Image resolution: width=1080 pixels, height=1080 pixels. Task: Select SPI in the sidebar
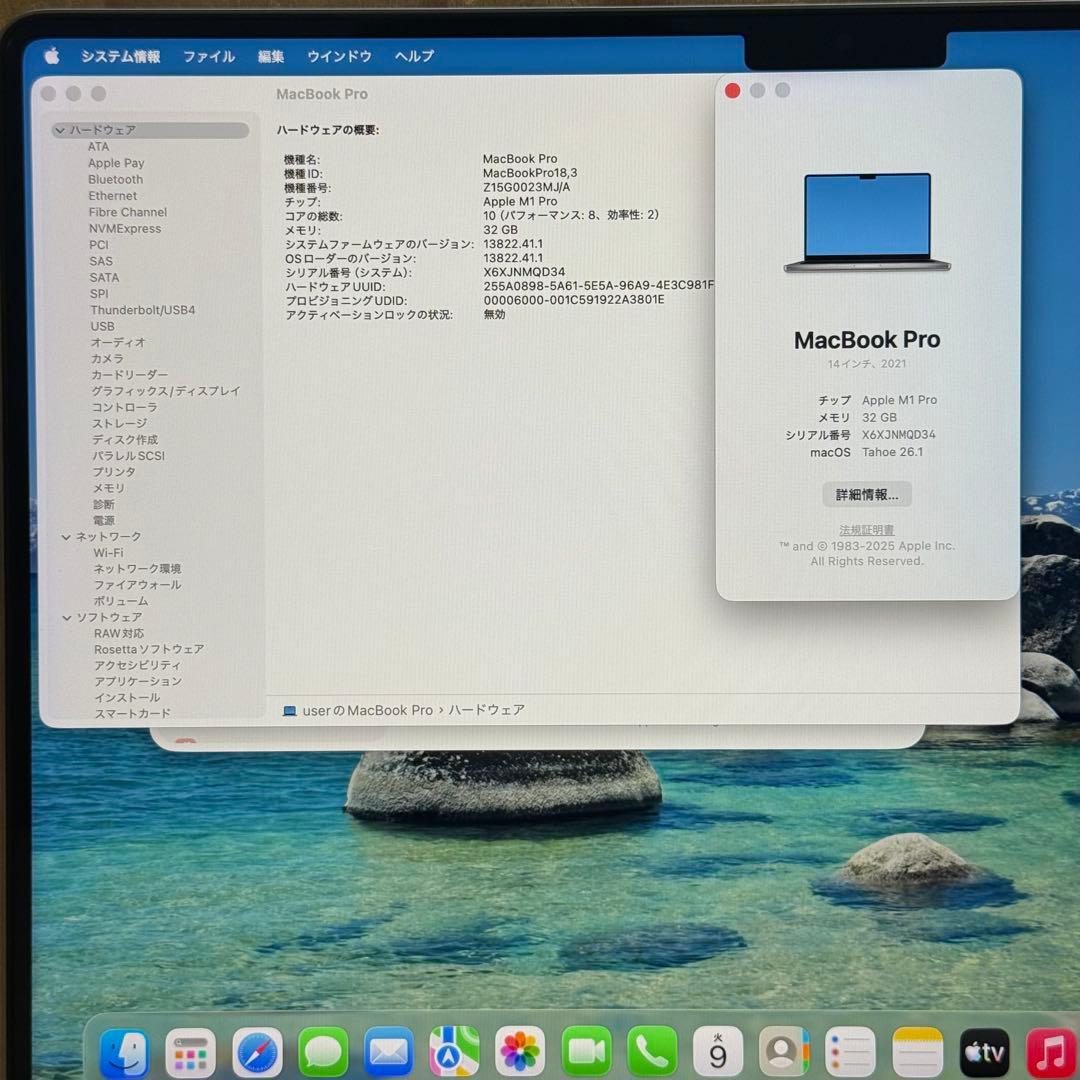99,294
